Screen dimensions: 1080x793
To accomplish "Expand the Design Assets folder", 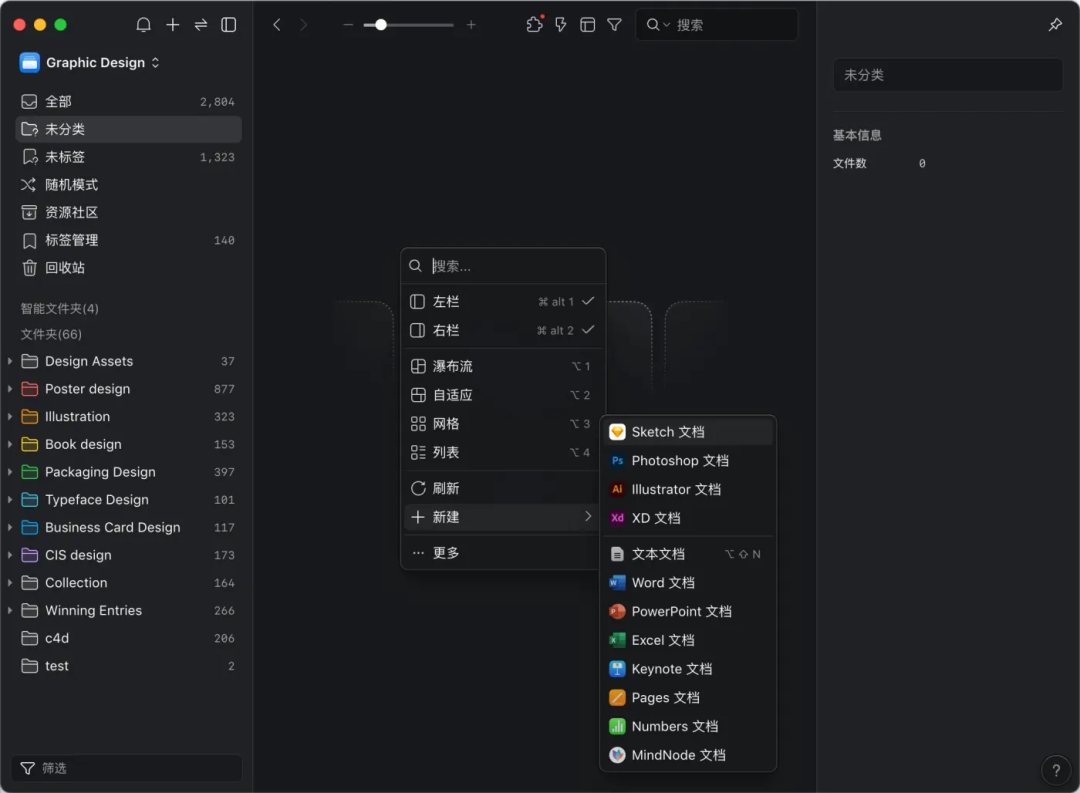I will coord(10,361).
